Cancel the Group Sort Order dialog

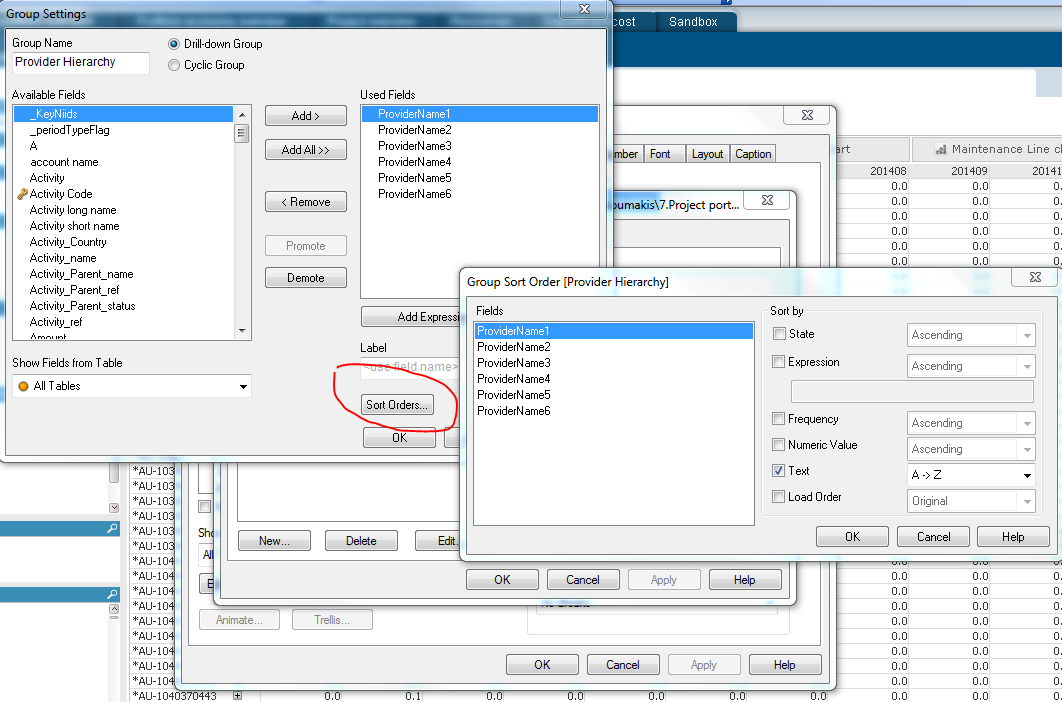933,537
